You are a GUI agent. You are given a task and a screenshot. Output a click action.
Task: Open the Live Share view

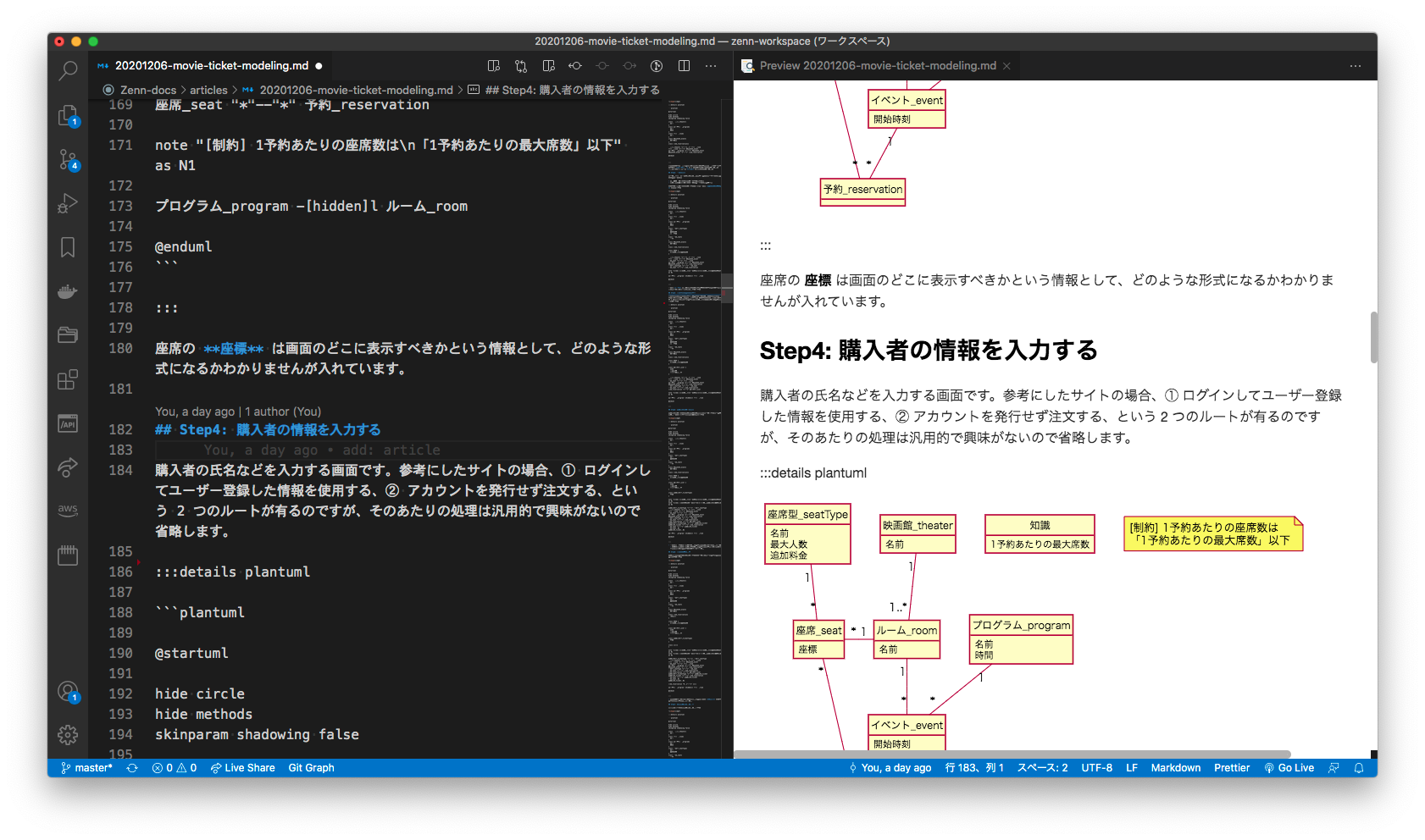coord(68,467)
